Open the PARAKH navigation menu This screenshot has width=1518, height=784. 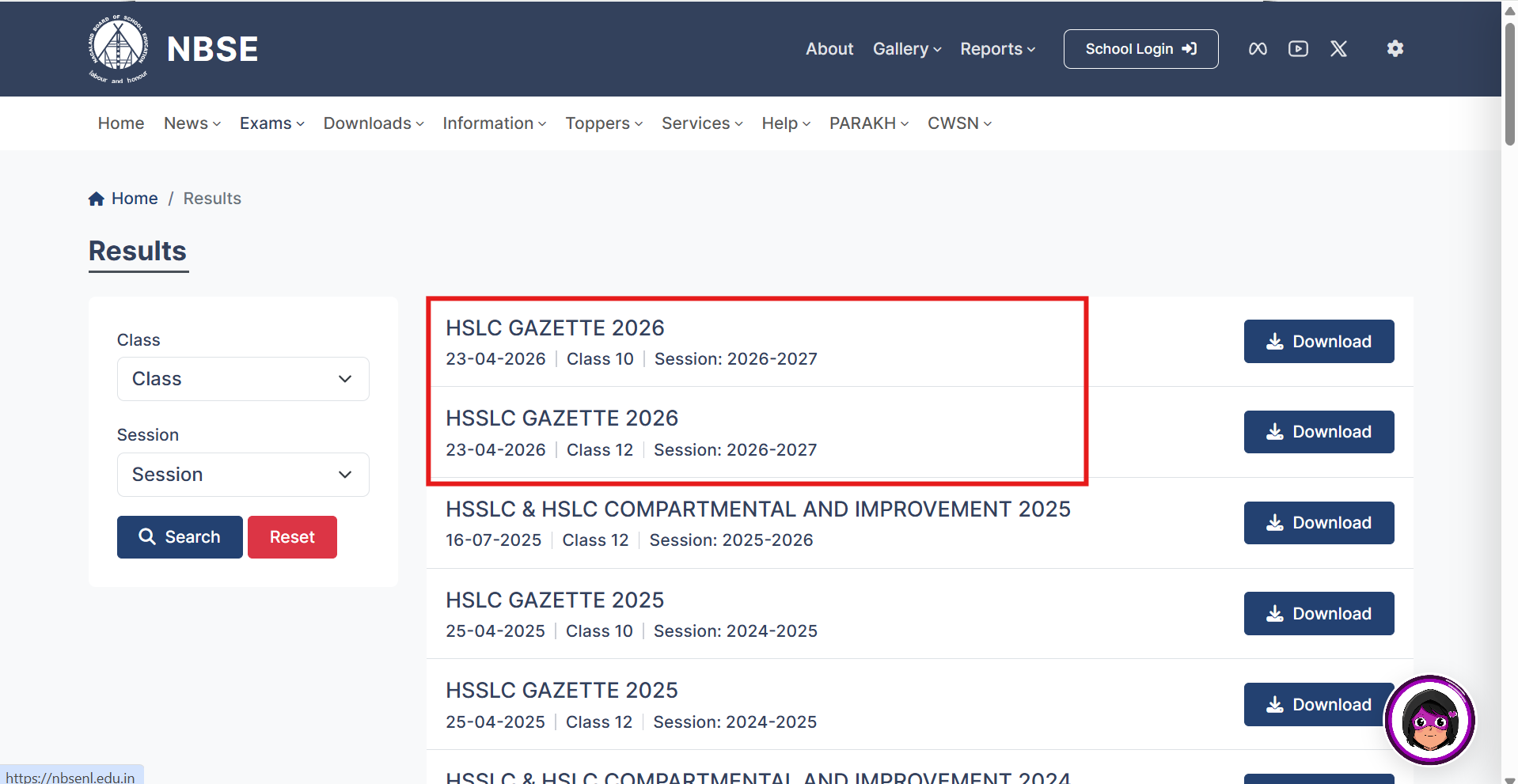click(x=868, y=123)
